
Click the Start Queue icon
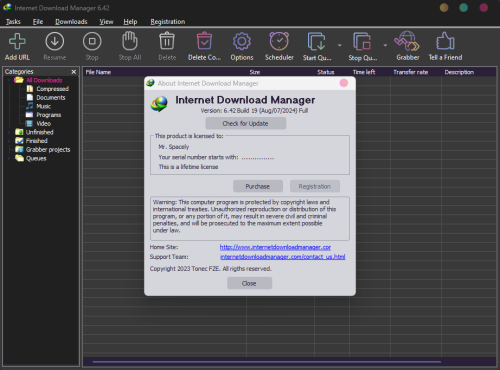[x=316, y=42]
